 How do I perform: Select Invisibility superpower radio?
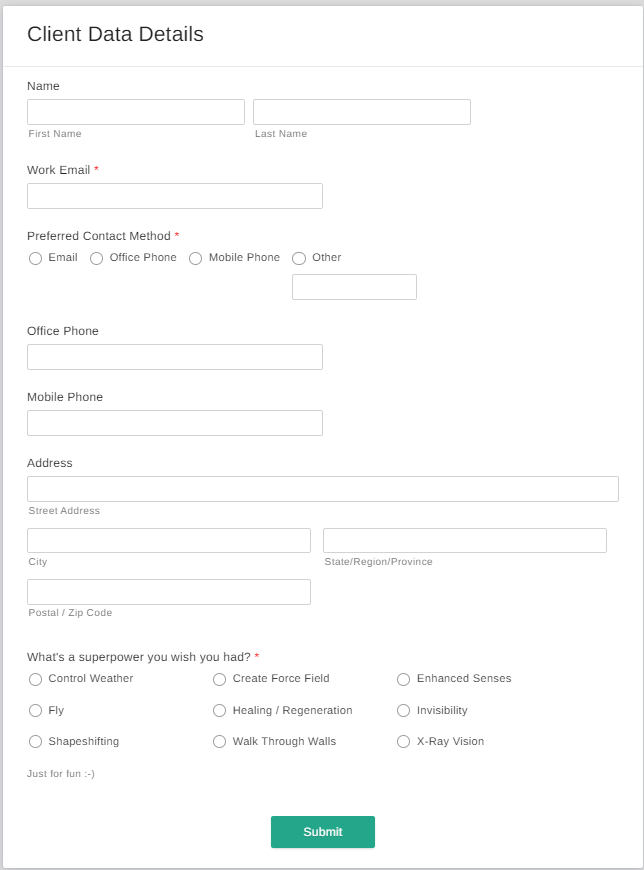[x=404, y=711]
